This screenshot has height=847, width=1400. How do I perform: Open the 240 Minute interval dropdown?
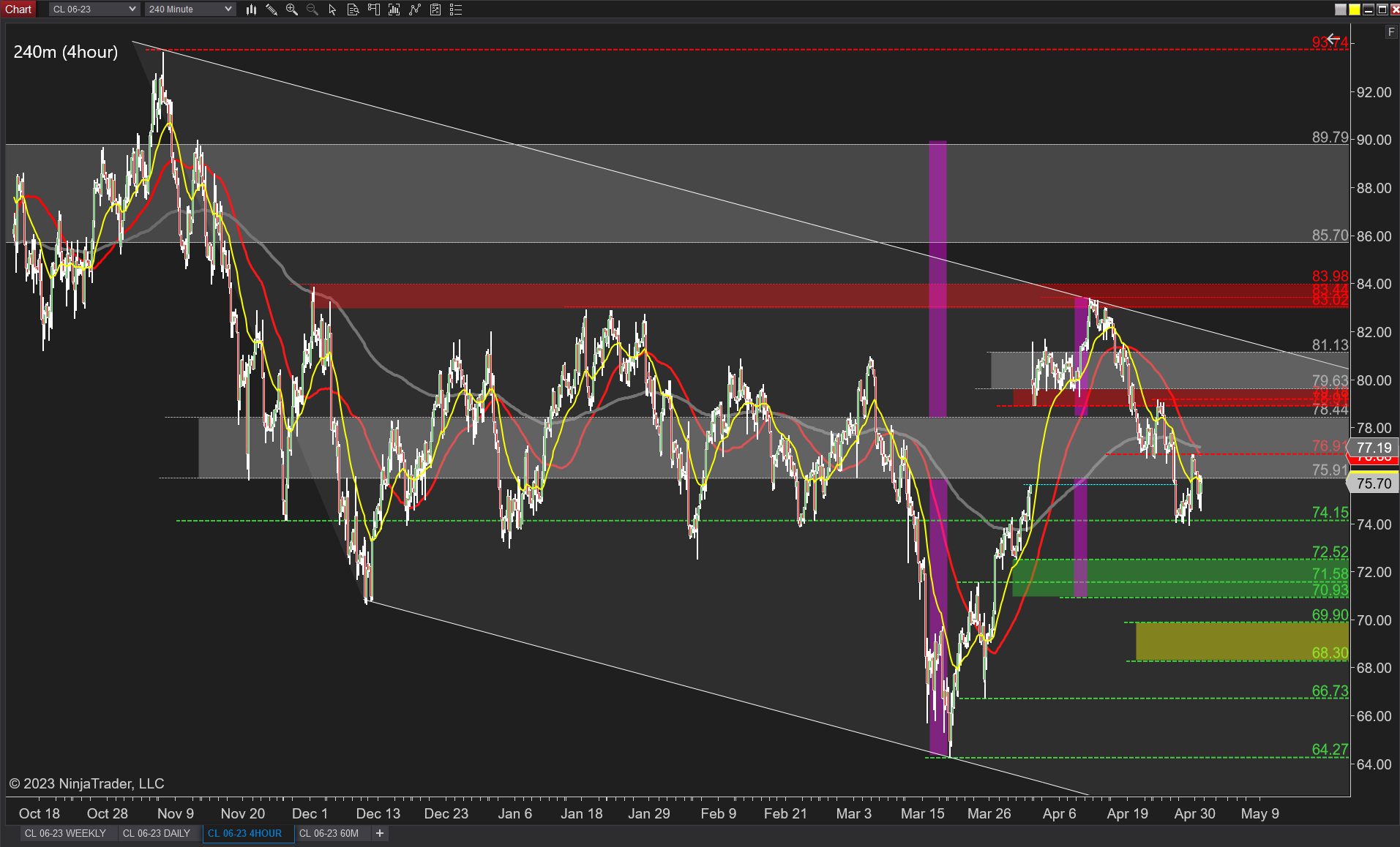click(190, 10)
